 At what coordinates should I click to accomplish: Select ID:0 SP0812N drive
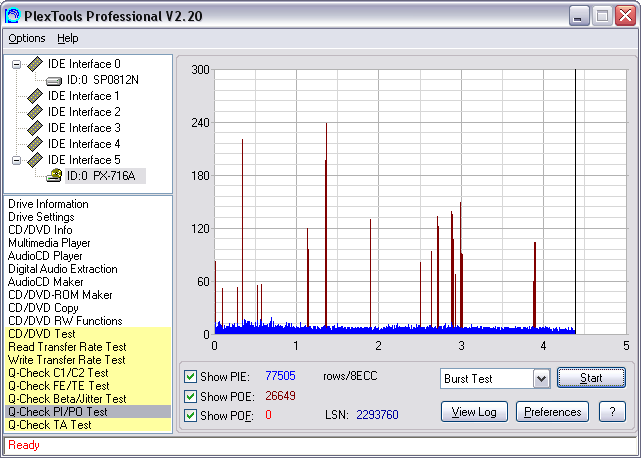pos(103,80)
